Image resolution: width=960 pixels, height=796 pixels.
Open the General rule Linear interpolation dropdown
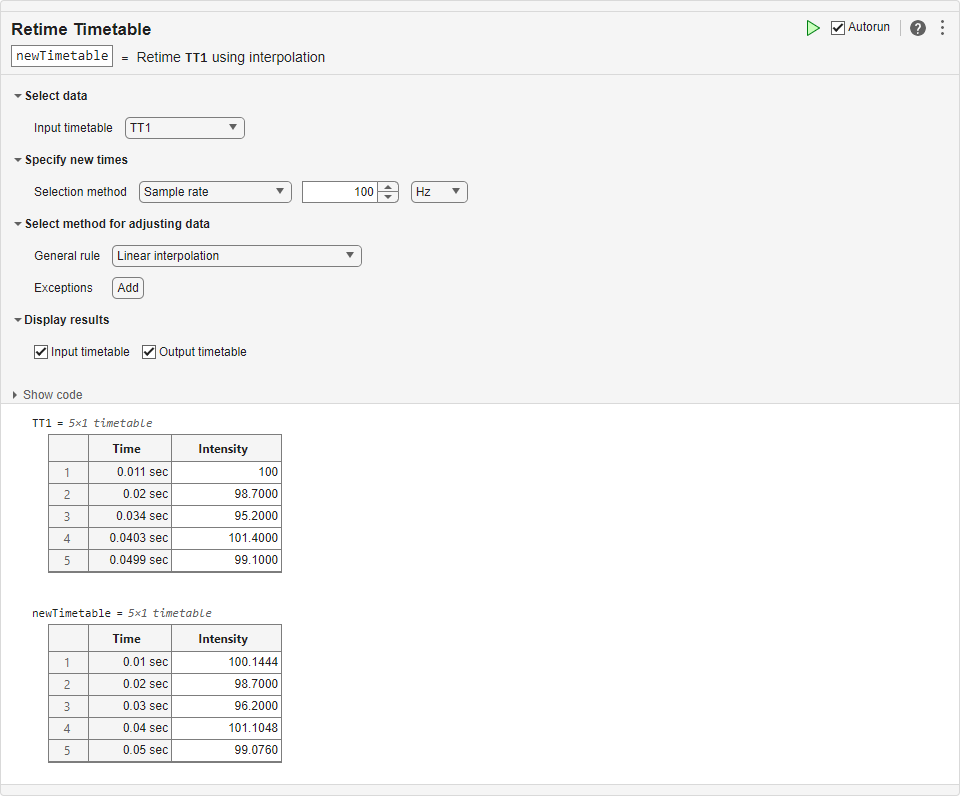point(236,256)
